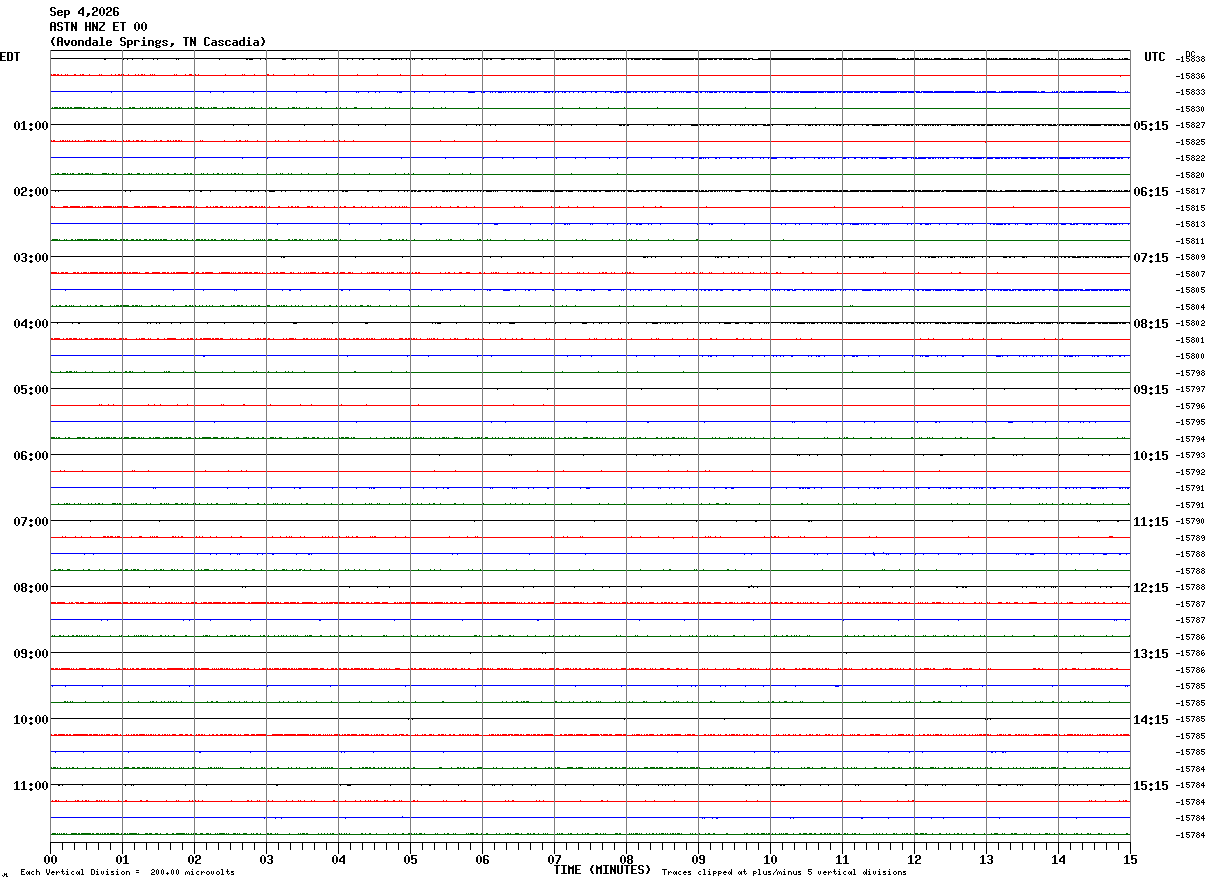Click the 00 minute axis tick label

coord(50,859)
